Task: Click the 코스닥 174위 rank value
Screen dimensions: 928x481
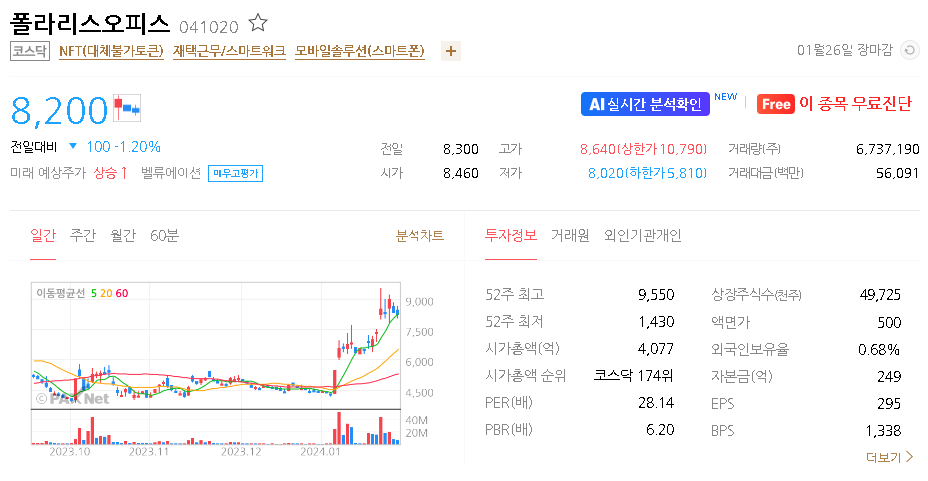Action: pyautogui.click(x=634, y=376)
